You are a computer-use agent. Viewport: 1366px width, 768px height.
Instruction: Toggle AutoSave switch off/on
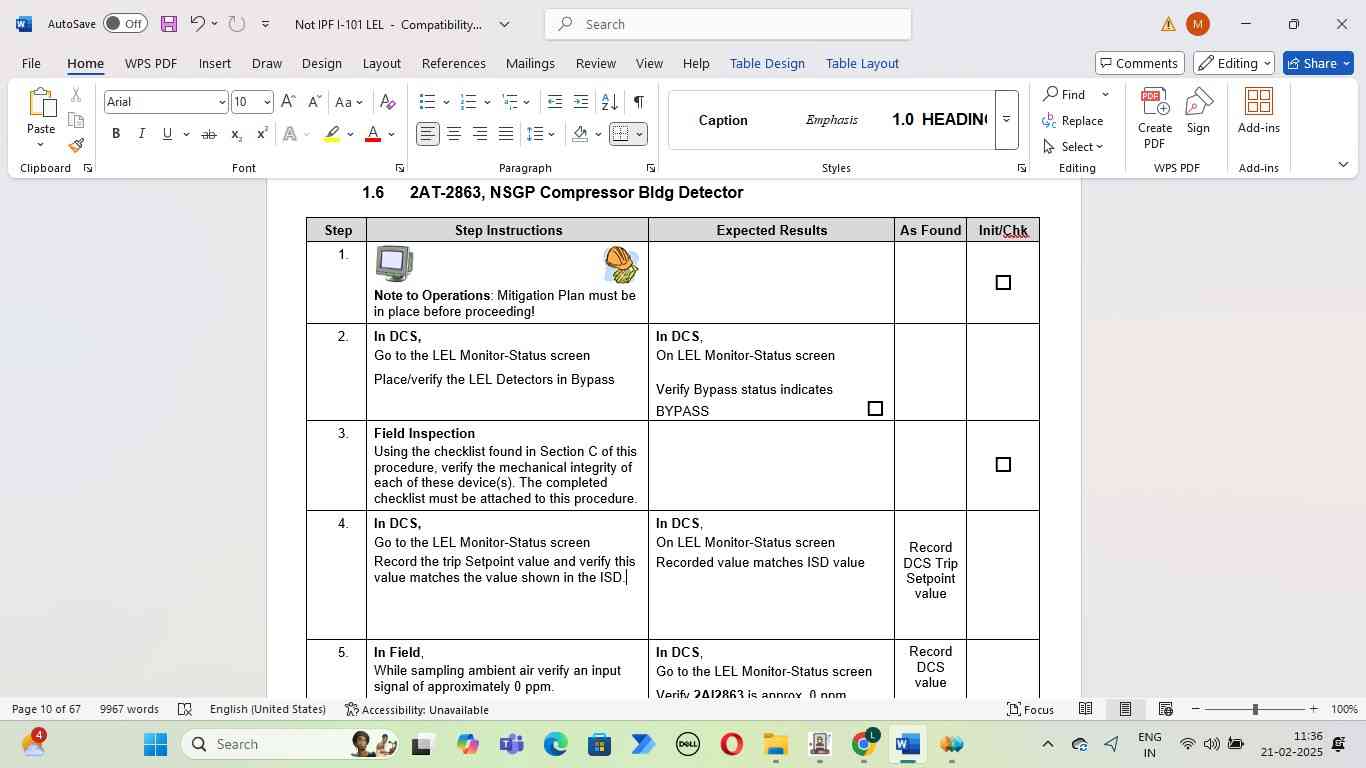125,23
